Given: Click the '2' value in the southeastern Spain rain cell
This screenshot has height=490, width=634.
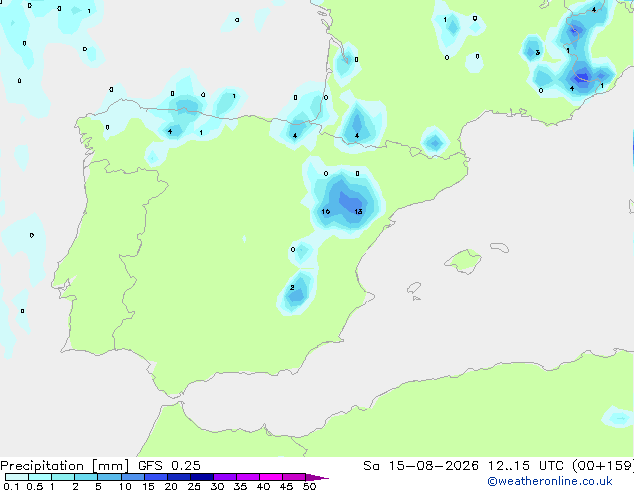Looking at the screenshot, I should (292, 287).
